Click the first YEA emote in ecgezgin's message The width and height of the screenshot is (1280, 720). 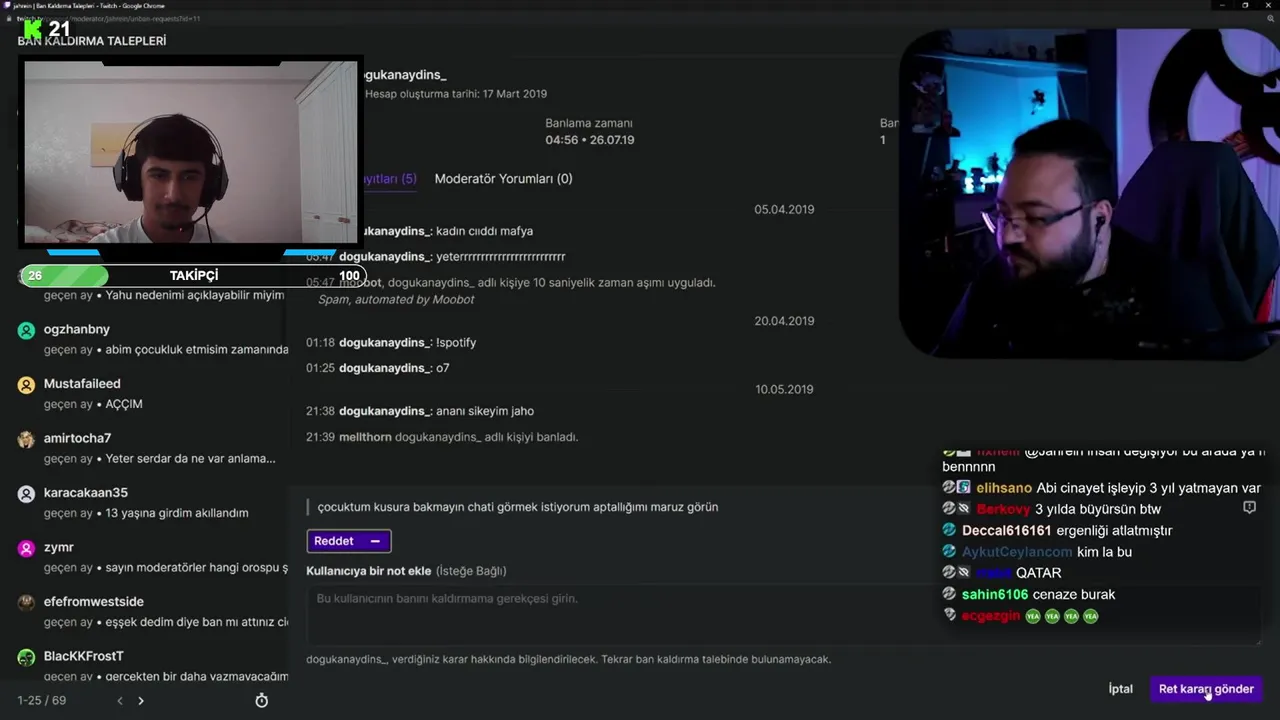coord(1033,616)
